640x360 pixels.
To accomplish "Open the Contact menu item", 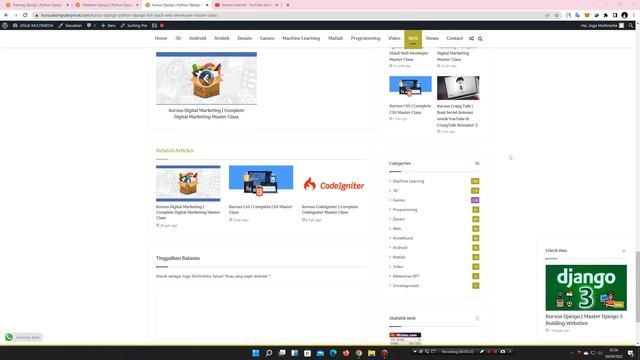I will click(x=454, y=38).
